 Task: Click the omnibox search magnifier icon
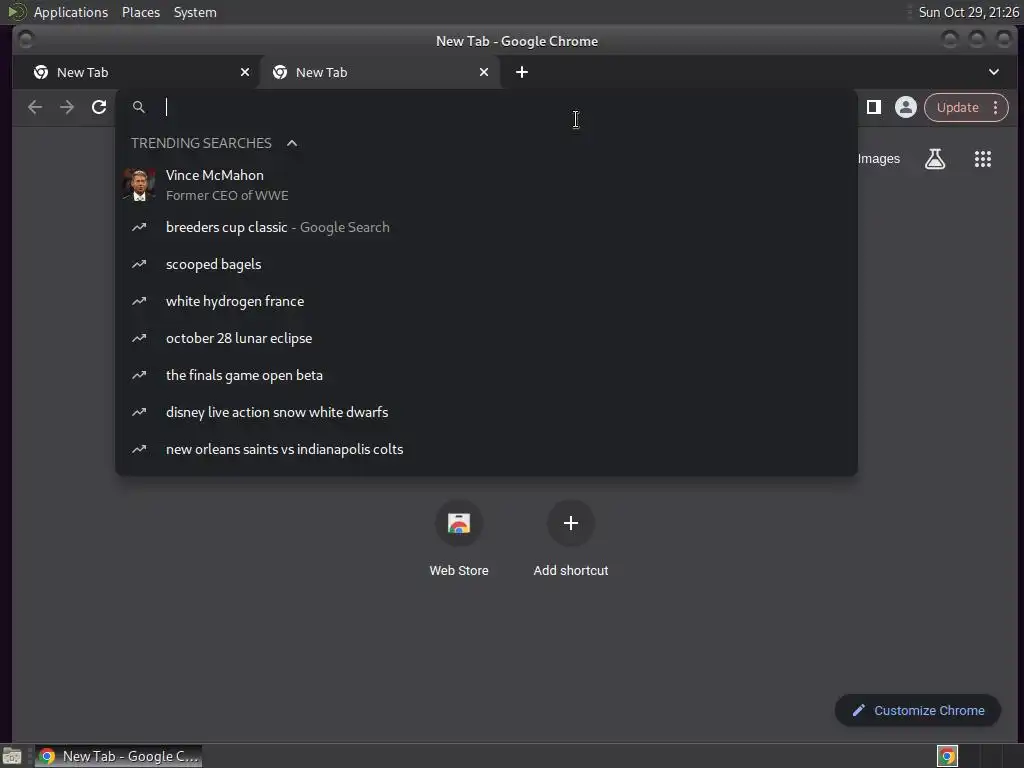click(x=138, y=107)
